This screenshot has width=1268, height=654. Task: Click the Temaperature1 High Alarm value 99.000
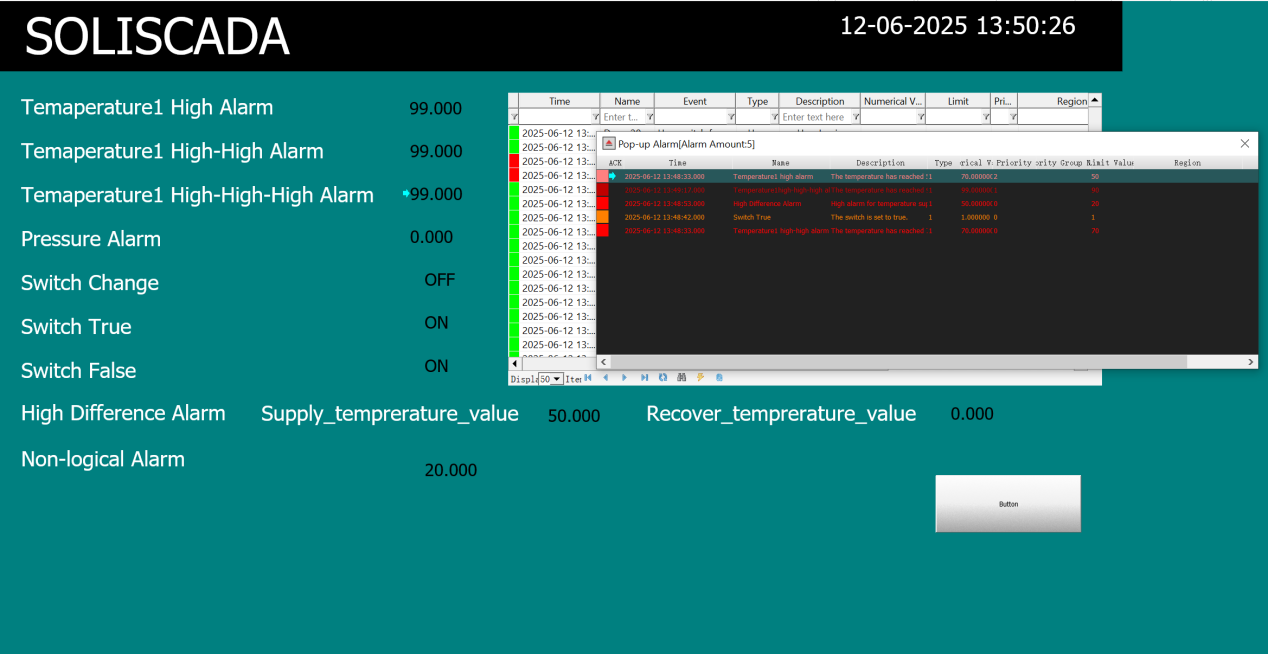(436, 108)
